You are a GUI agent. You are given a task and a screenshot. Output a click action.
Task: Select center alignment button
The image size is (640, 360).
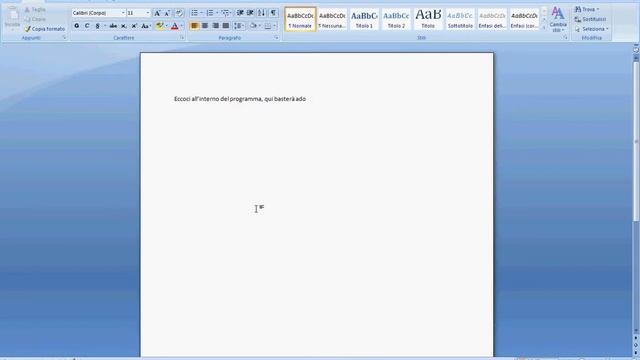tap(205, 26)
